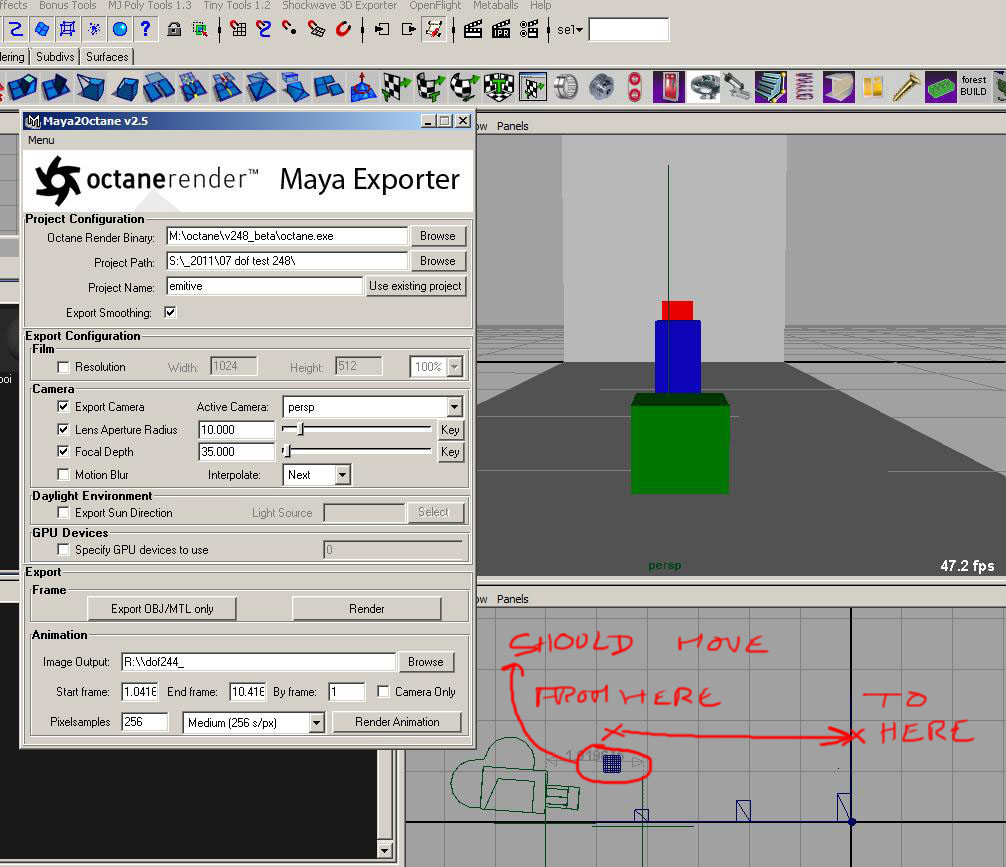Image resolution: width=1006 pixels, height=867 pixels.
Task: Switch to the Subdivs shelf tab
Action: click(55, 56)
